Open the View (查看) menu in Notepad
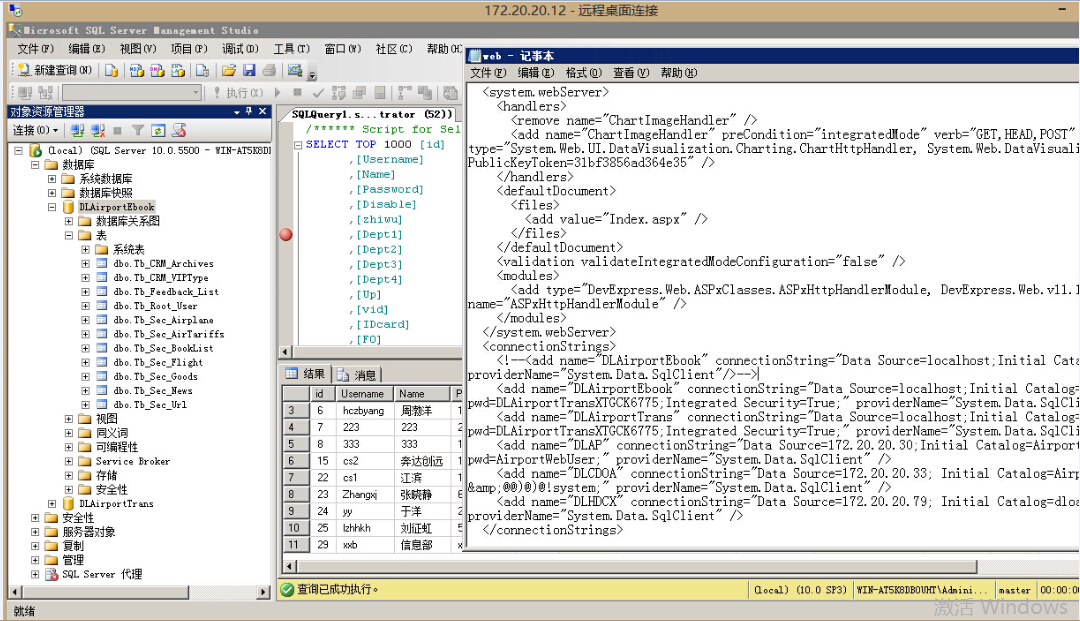1080x621 pixels. [631, 73]
